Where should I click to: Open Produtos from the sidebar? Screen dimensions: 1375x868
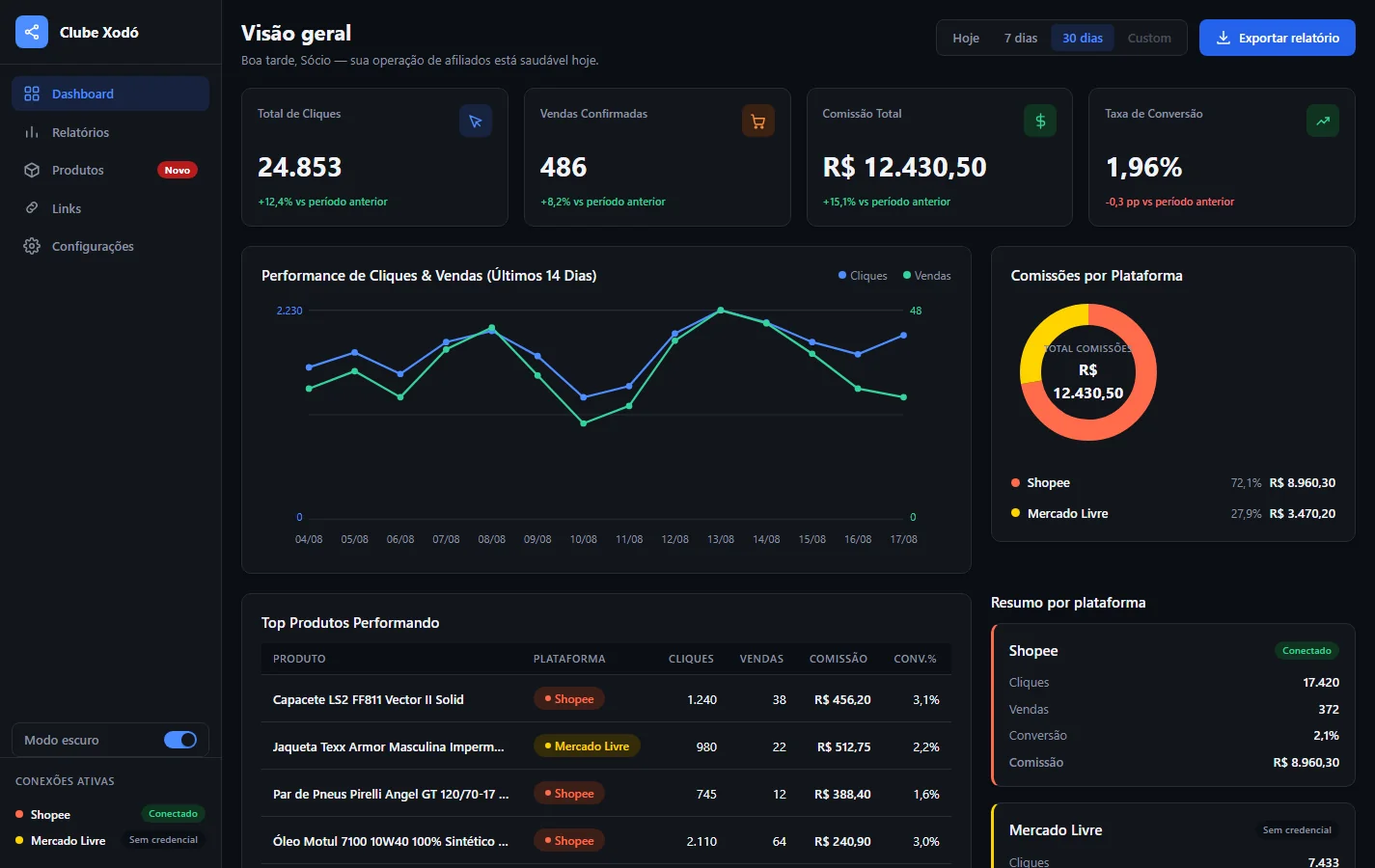[x=110, y=170]
